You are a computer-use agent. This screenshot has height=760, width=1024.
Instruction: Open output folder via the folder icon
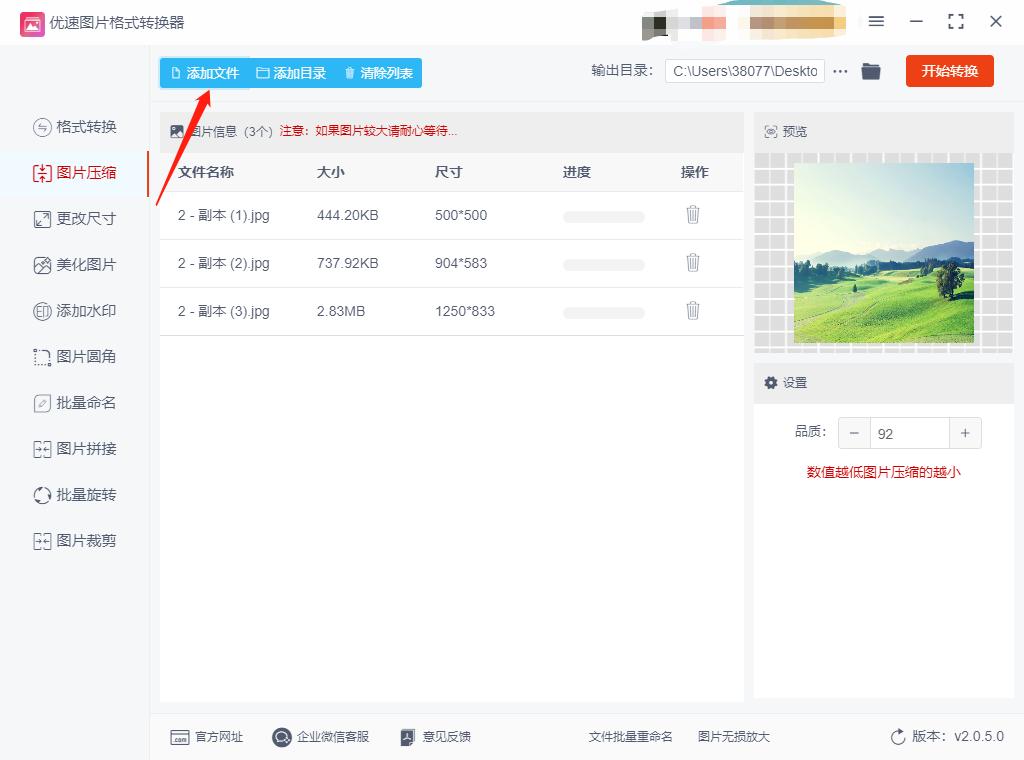[x=870, y=71]
